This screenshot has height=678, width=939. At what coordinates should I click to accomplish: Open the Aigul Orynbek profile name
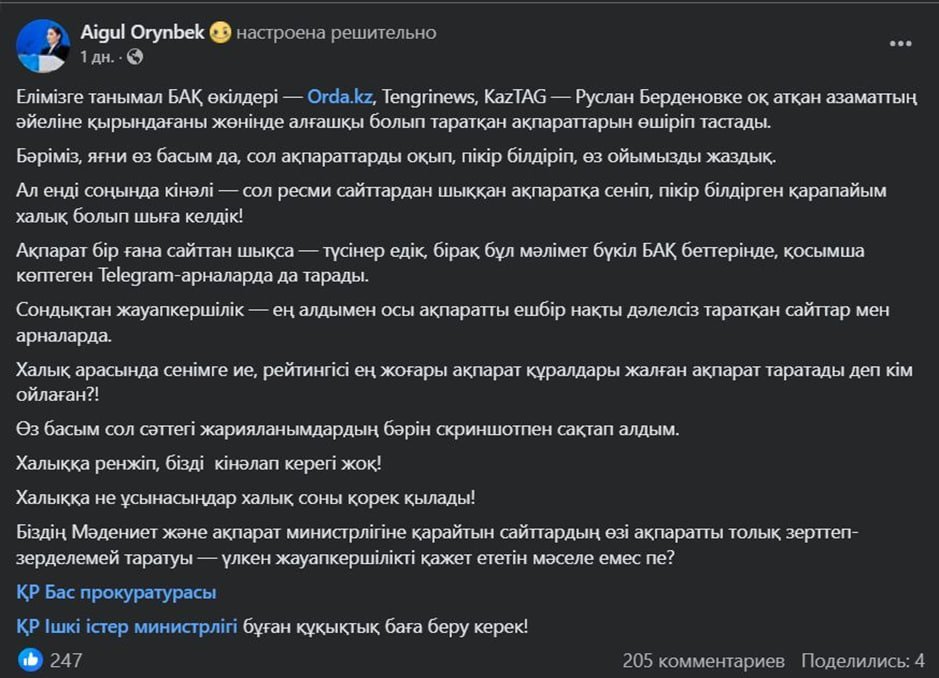point(143,32)
